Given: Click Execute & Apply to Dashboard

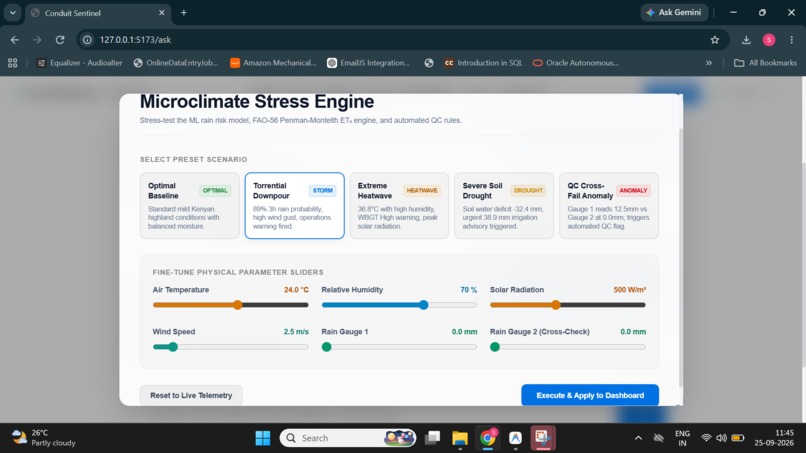Looking at the screenshot, I should 590,395.
